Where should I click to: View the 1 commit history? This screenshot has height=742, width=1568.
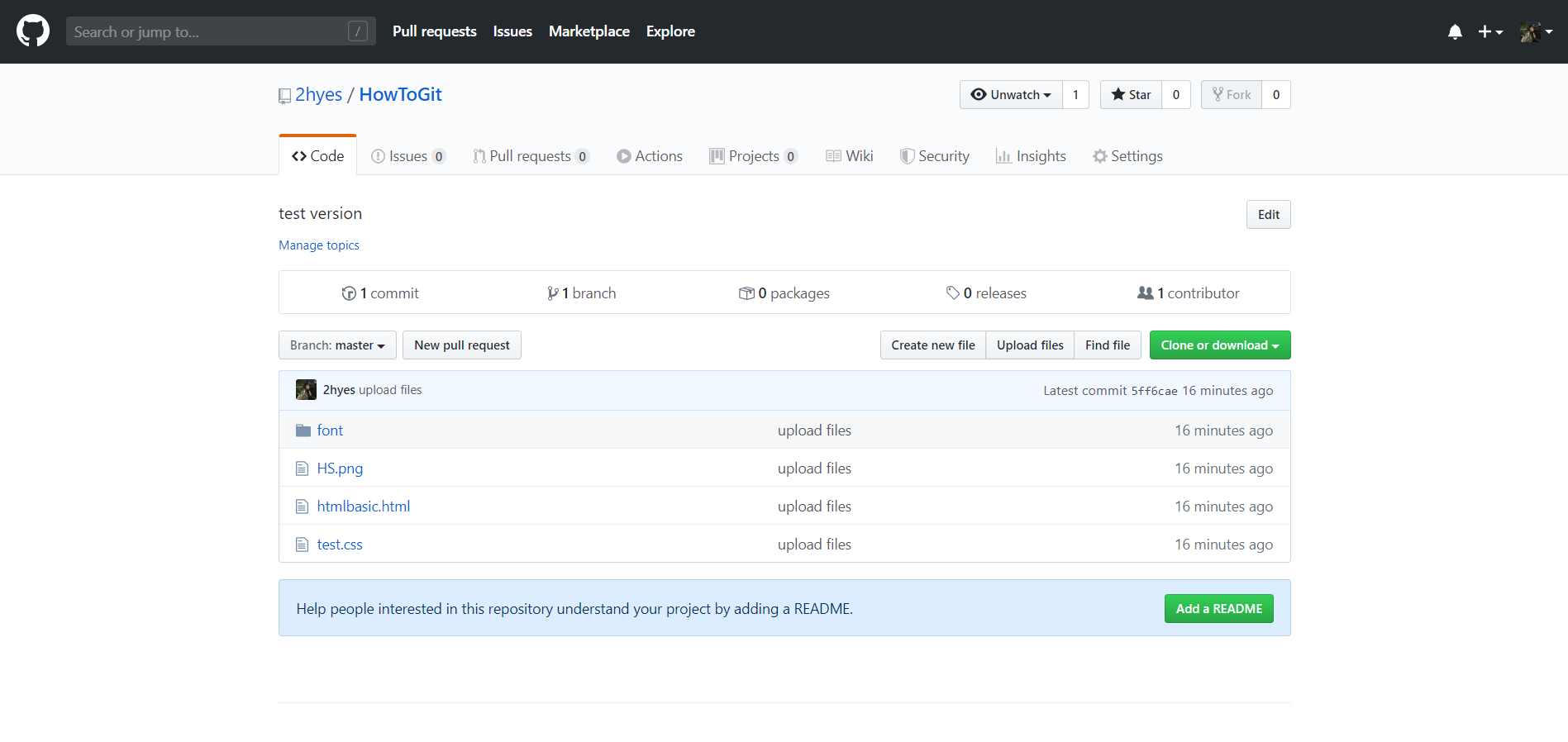pos(380,293)
